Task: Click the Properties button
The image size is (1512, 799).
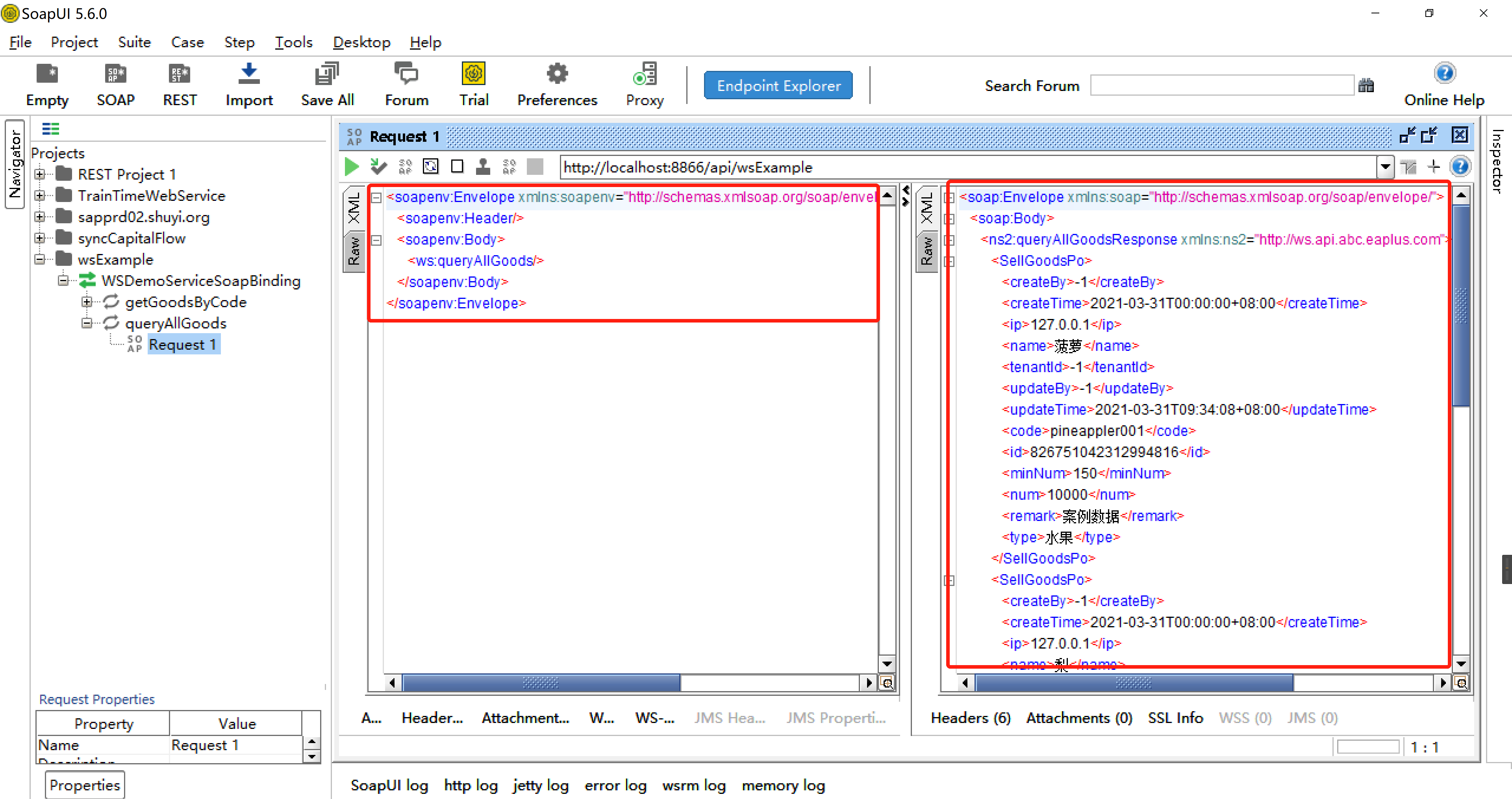Action: click(85, 785)
